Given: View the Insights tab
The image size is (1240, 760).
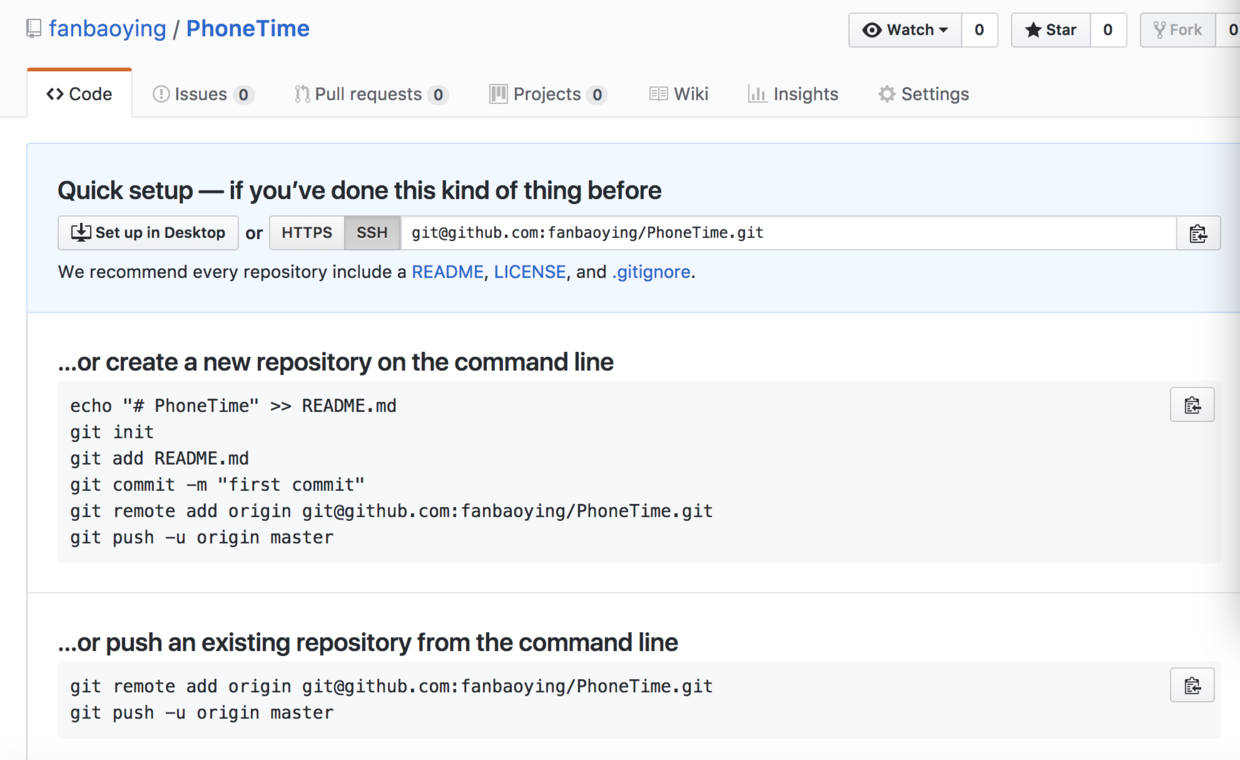Looking at the screenshot, I should pyautogui.click(x=793, y=94).
